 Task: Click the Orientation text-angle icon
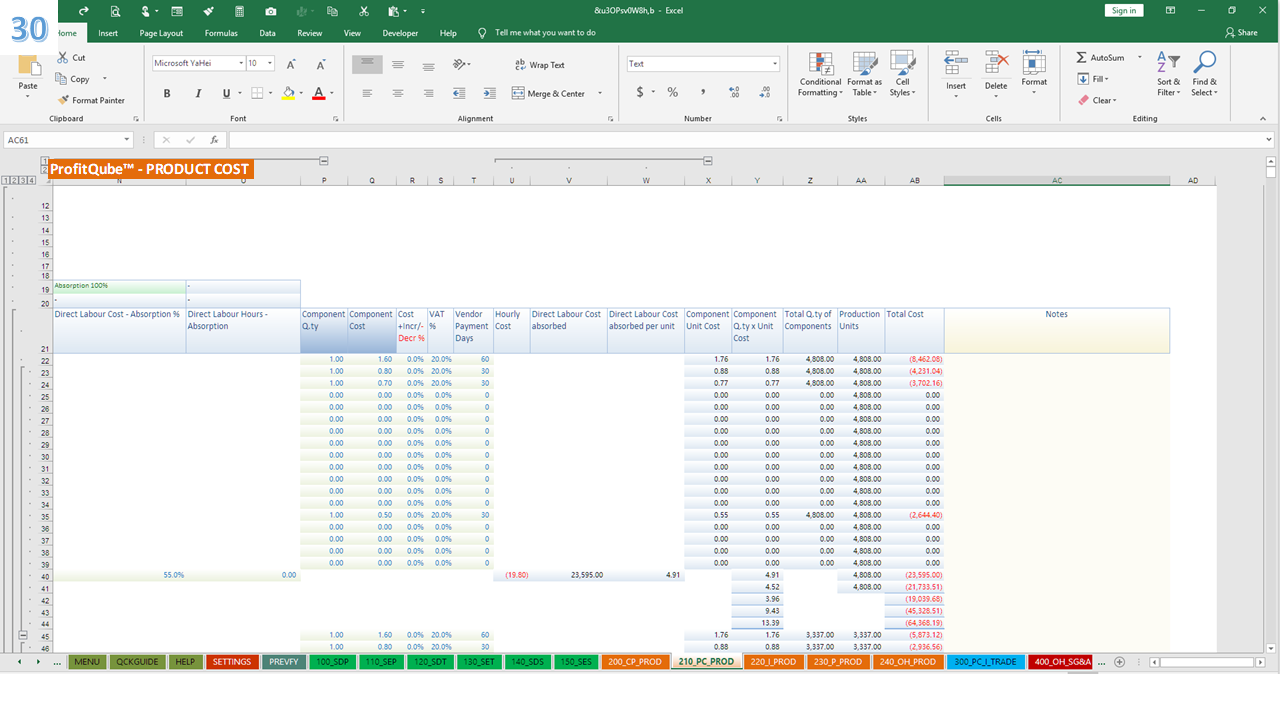460,64
